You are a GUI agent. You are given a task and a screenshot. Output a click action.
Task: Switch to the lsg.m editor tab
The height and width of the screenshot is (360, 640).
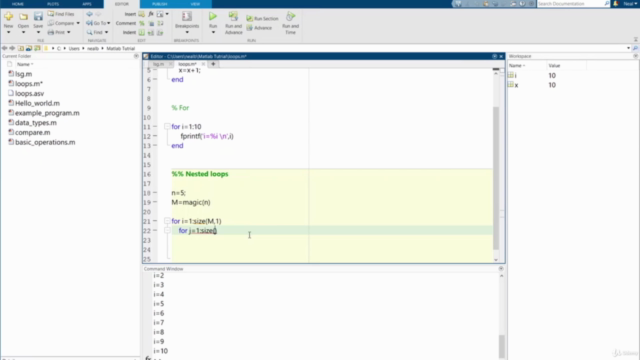click(158, 64)
